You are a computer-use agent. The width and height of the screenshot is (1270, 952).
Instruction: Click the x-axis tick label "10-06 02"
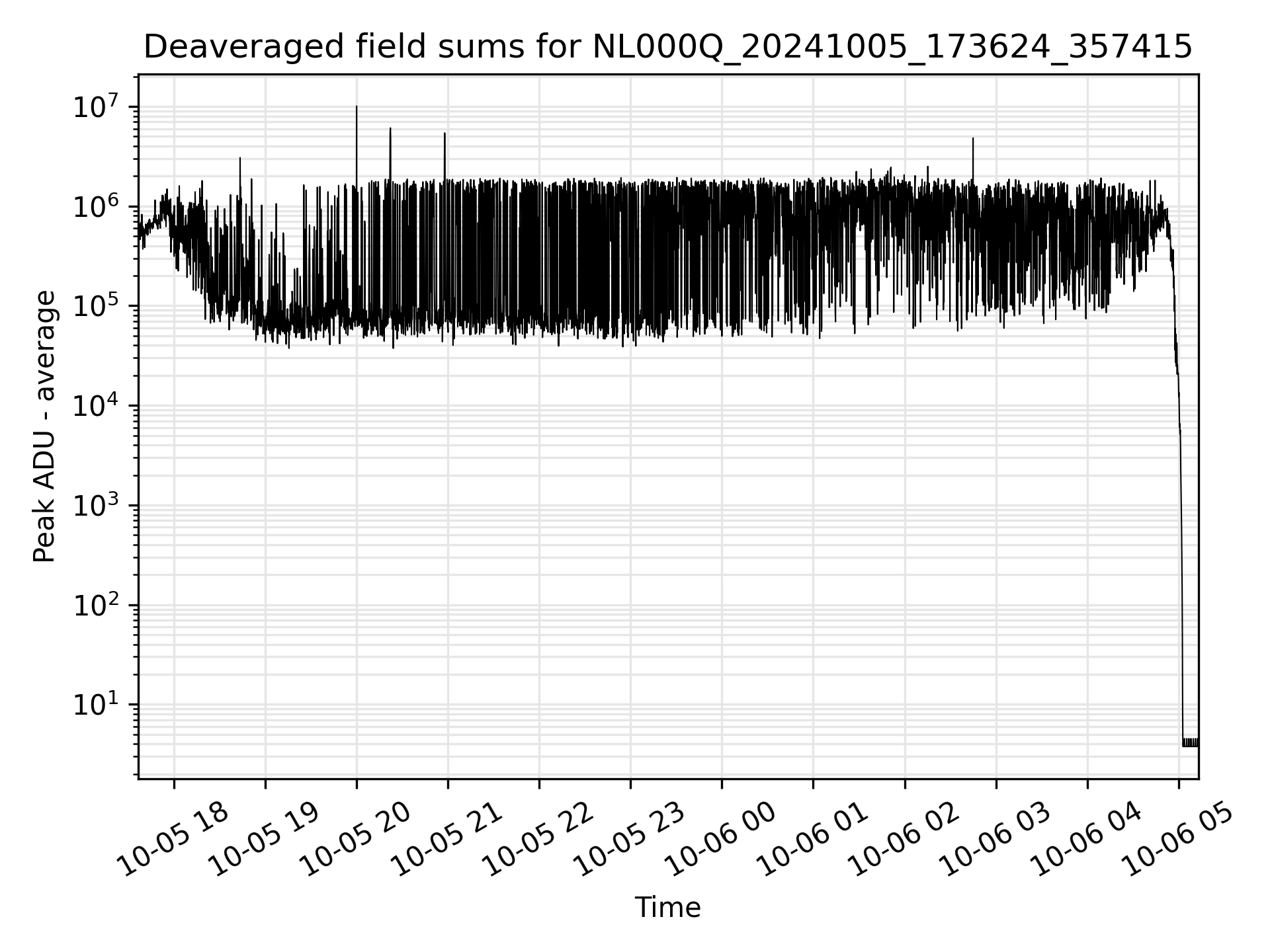coord(904,838)
